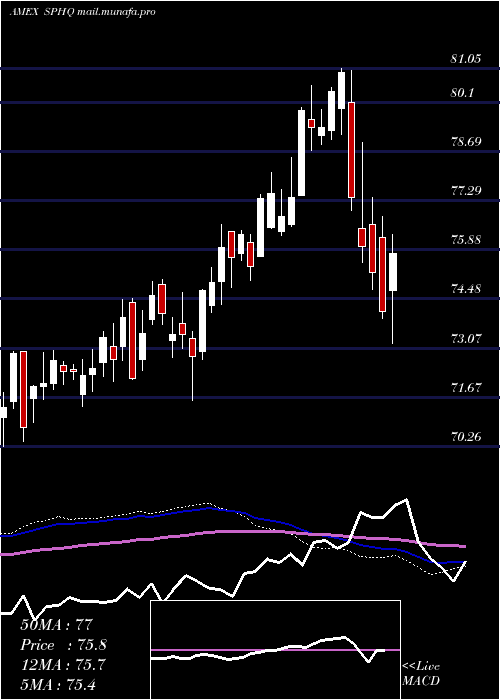Select the 71.67 price level label

click(x=466, y=388)
